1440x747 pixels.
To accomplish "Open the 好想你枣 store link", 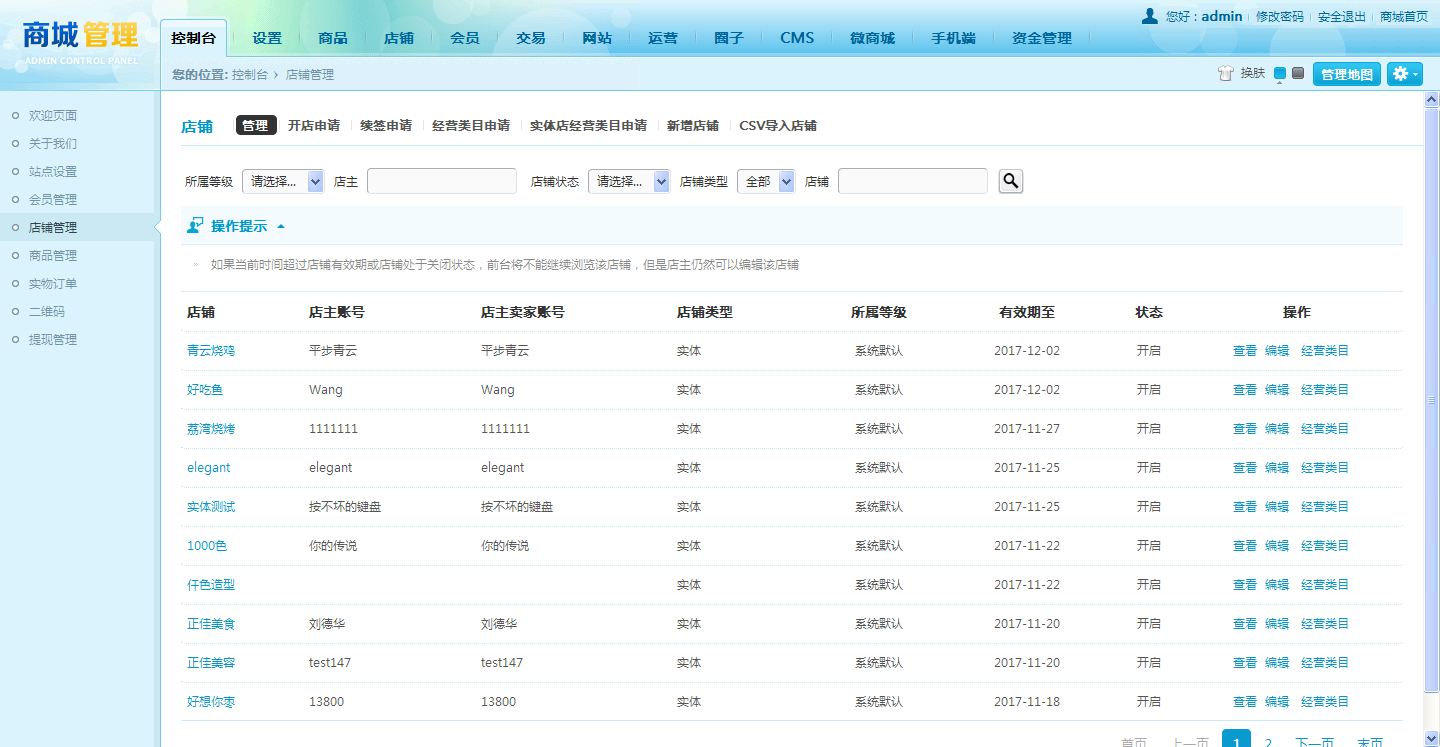I will pos(211,702).
